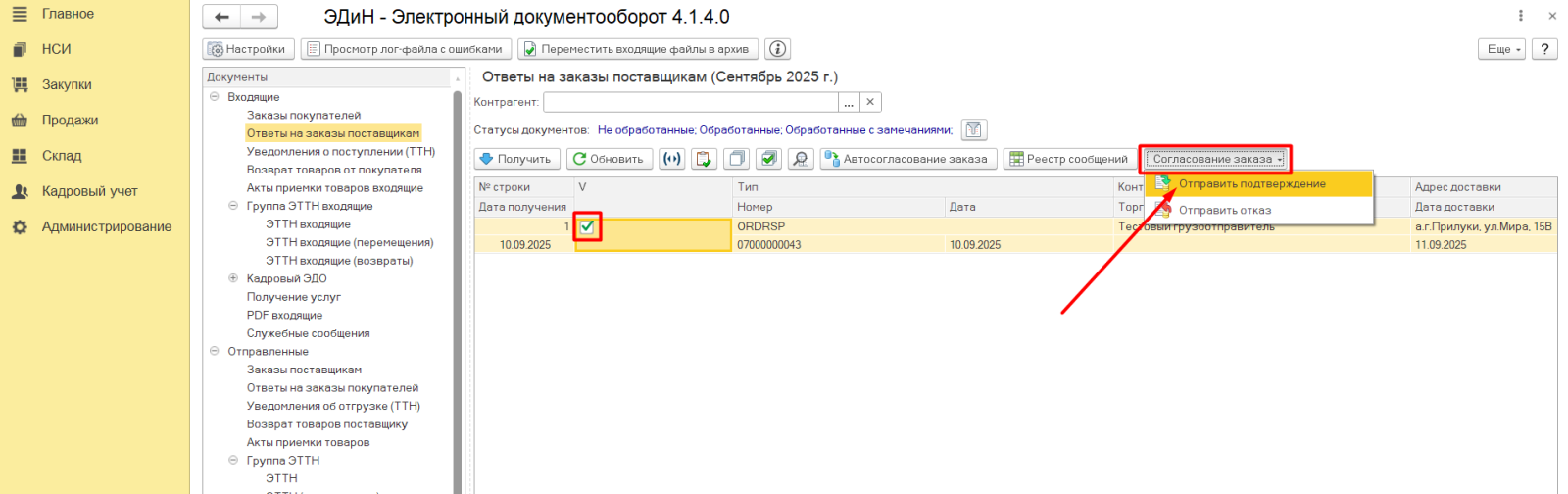The width and height of the screenshot is (1568, 494).
Task: Choose Отправить отказ menu item
Action: 1224,210
